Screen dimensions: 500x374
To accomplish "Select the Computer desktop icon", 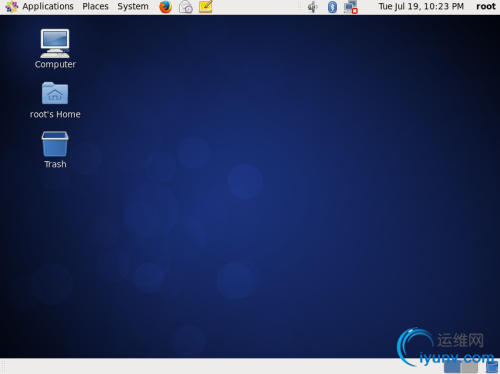I will 55,49.
